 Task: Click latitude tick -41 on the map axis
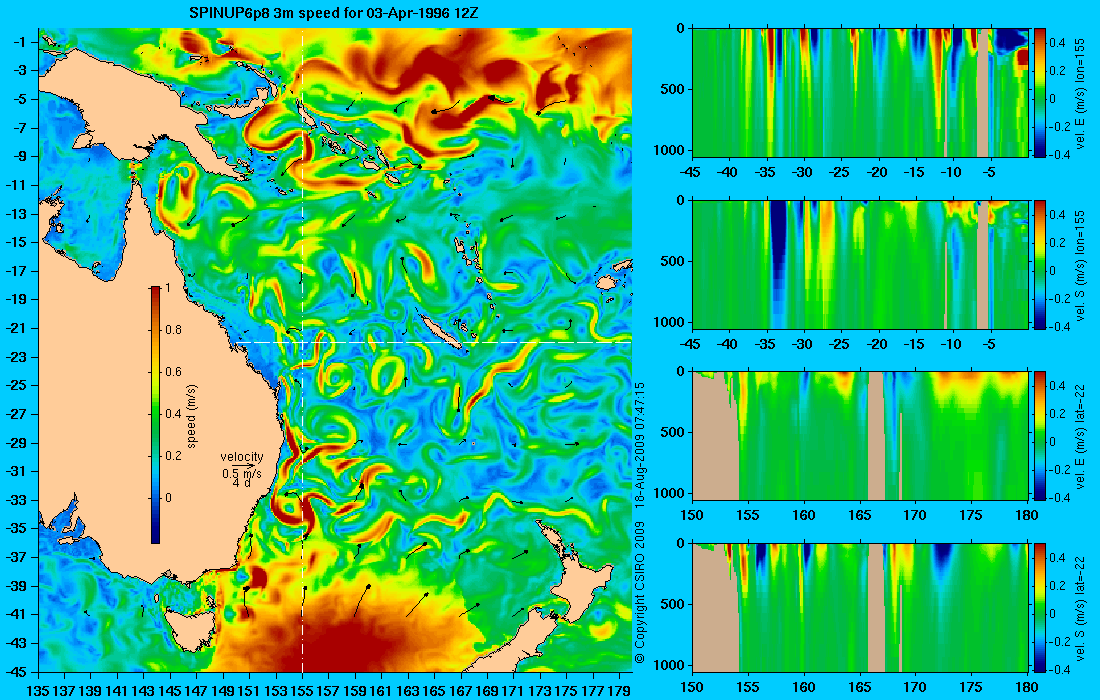point(17,614)
